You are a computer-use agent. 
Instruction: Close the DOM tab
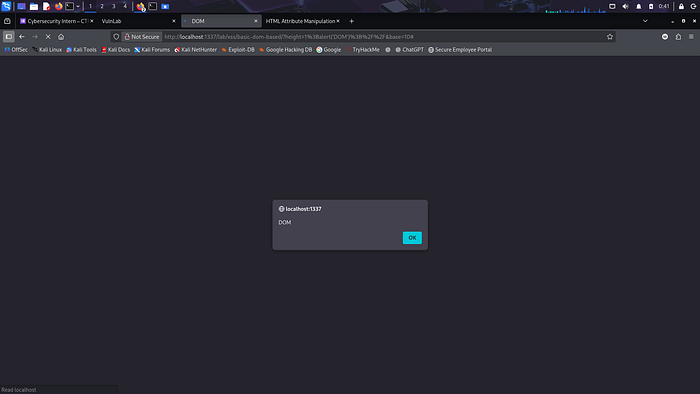pos(256,21)
